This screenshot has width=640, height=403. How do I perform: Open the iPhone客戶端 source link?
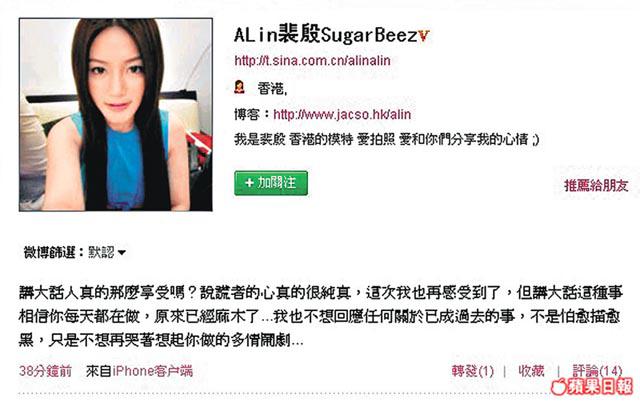click(152, 371)
